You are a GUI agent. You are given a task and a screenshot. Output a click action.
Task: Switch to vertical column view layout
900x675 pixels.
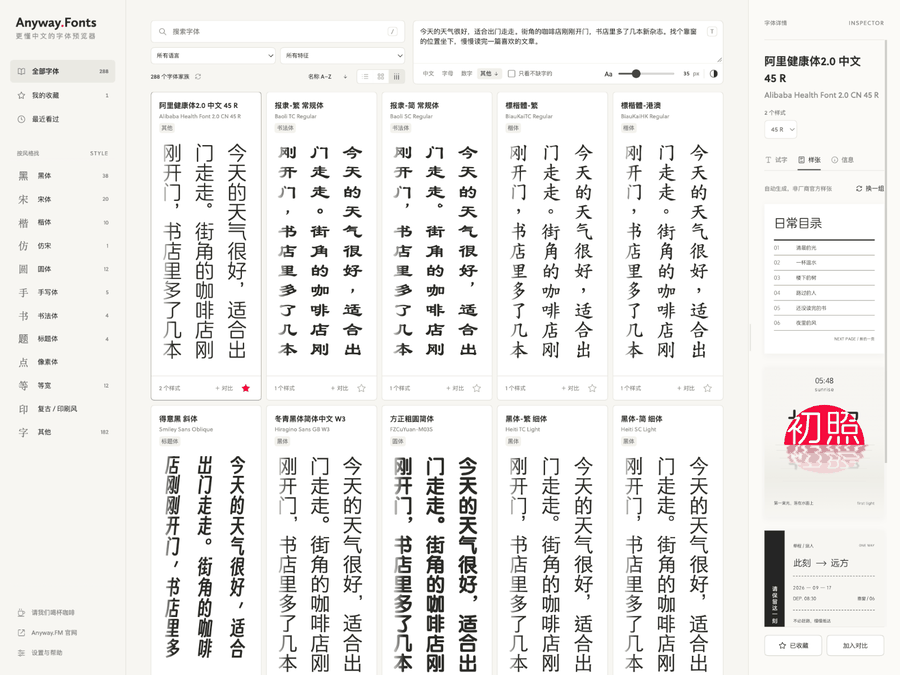pos(396,76)
